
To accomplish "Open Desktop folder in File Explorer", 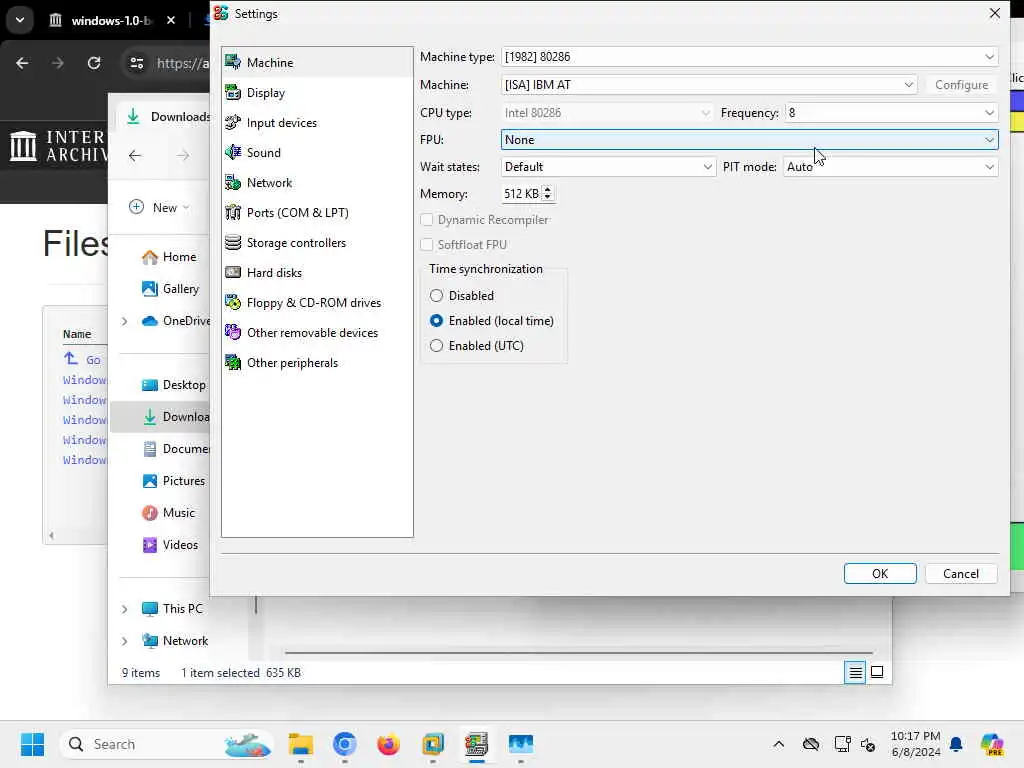I will coord(173,385).
